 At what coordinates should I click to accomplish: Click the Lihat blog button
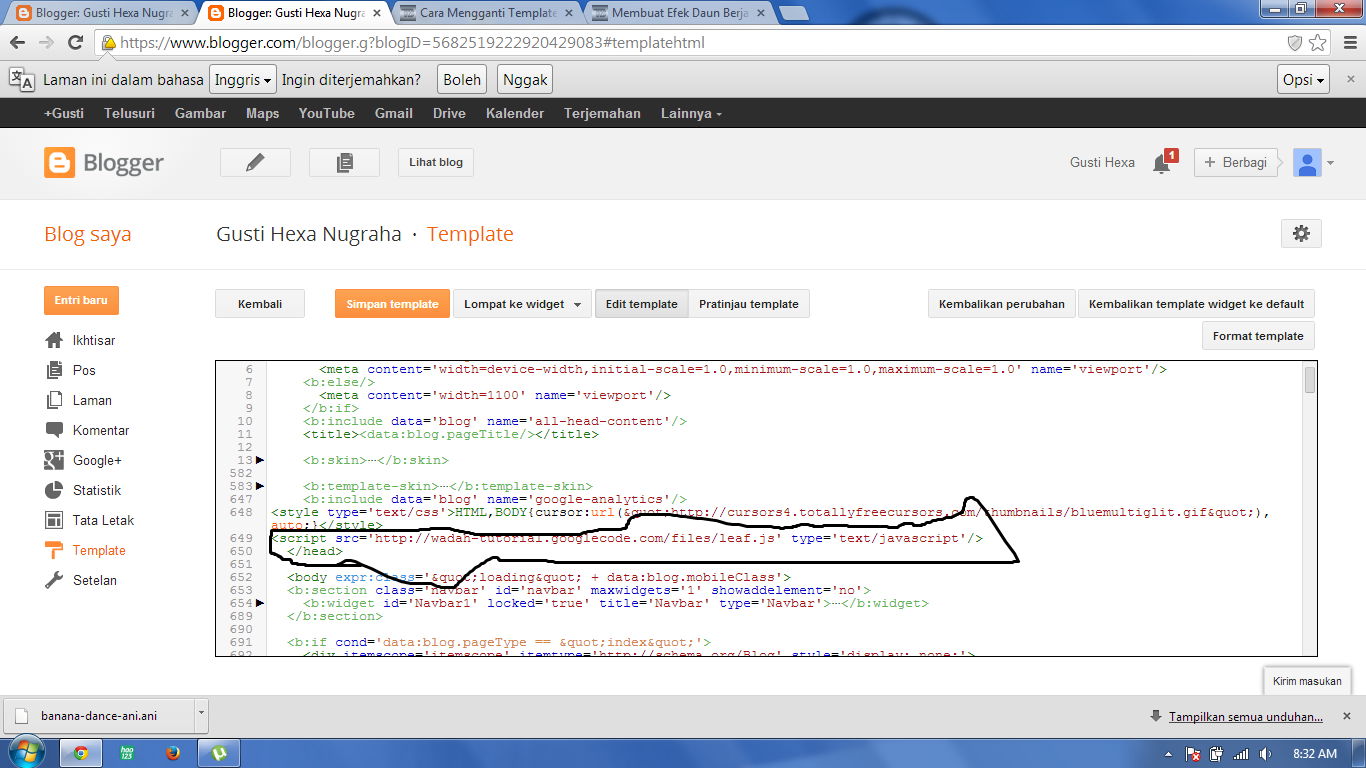pyautogui.click(x=436, y=162)
